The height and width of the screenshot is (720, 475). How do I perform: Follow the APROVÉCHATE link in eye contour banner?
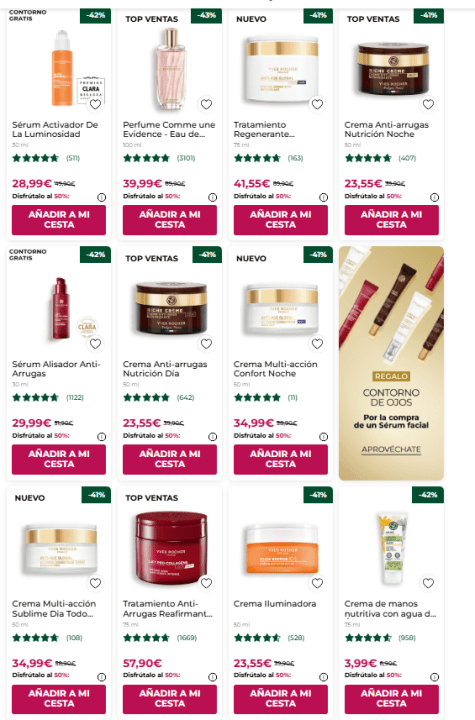click(391, 450)
